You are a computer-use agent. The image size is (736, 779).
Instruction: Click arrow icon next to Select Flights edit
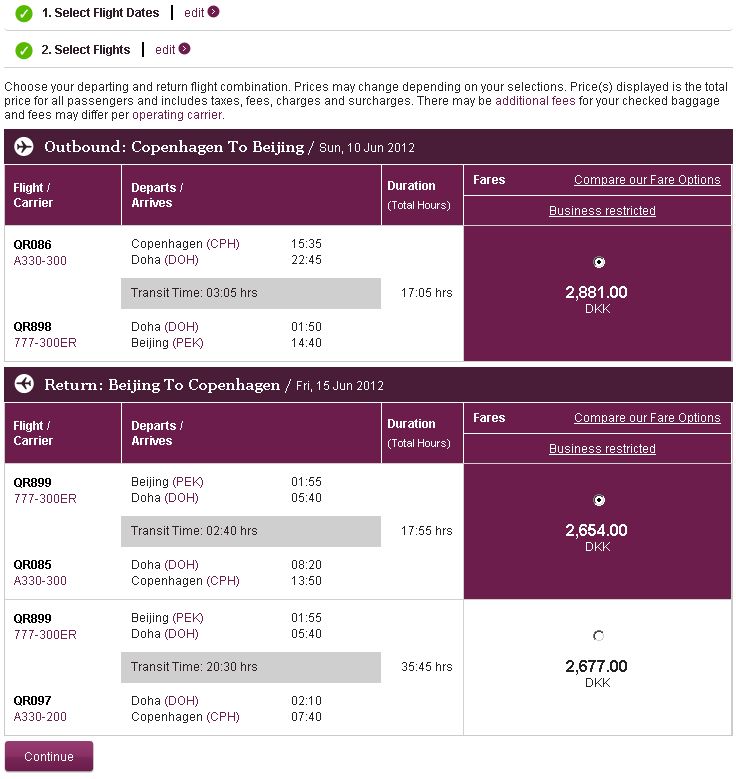pyautogui.click(x=184, y=49)
